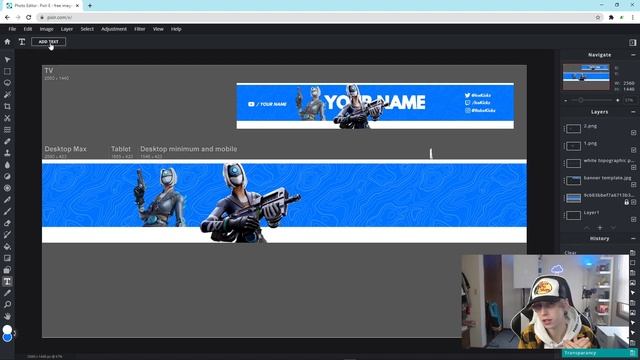
Task: Select the Gradient tool
Action: pyautogui.click(x=7, y=258)
